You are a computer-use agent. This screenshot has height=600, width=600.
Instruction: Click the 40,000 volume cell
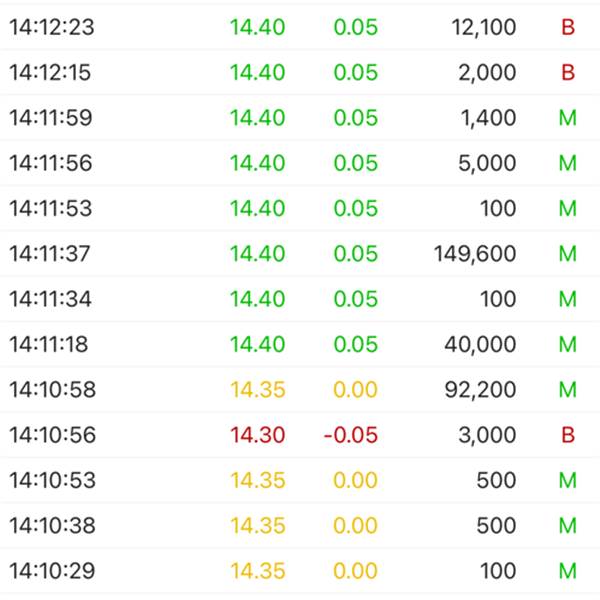[481, 345]
